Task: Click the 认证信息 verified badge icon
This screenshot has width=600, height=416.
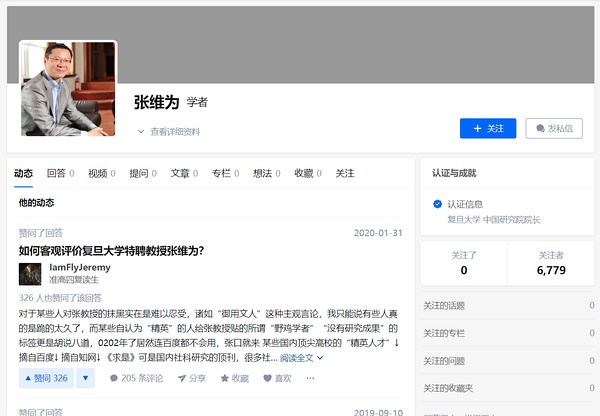Action: pos(437,204)
